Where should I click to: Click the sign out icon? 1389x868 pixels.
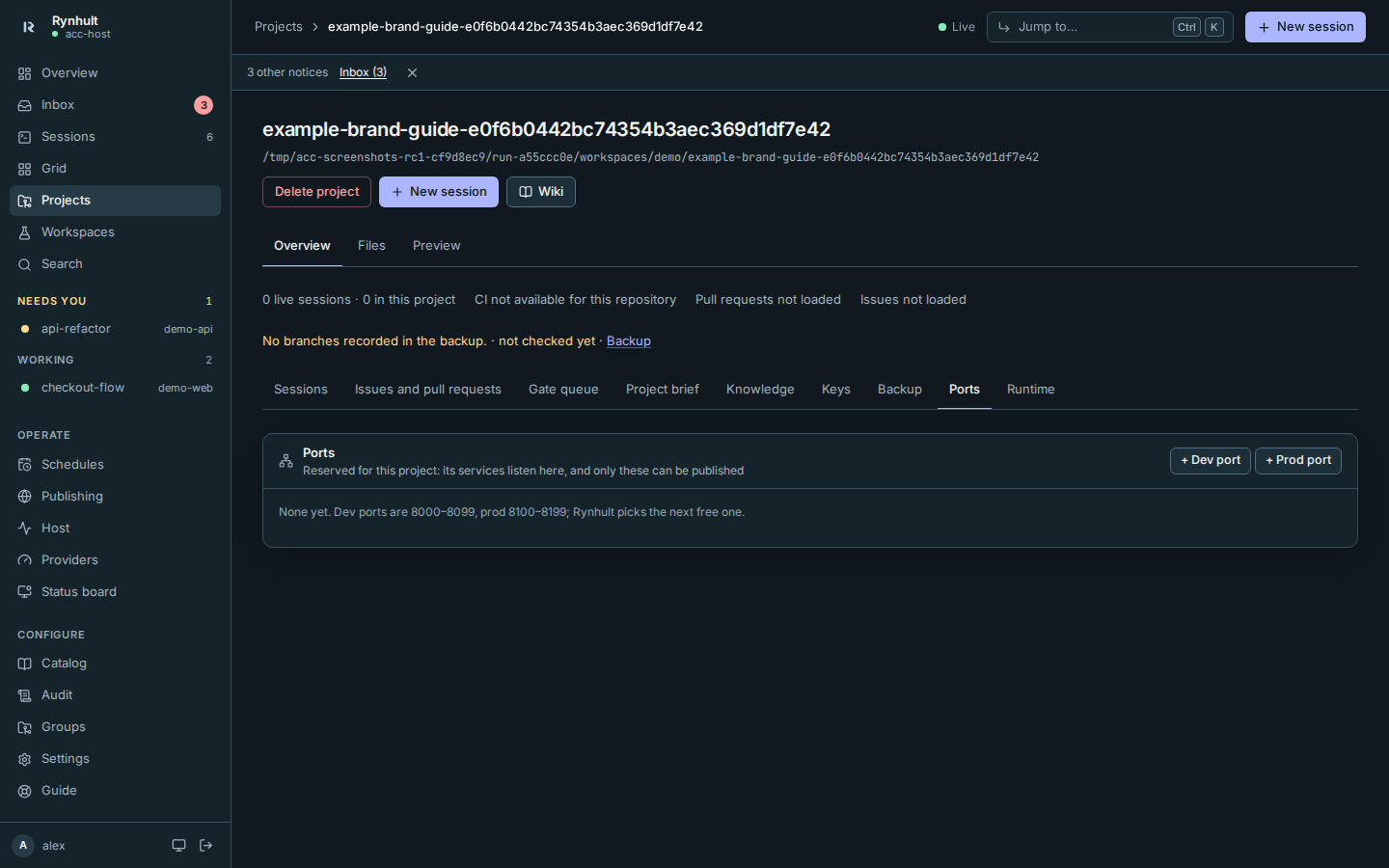[x=205, y=846]
